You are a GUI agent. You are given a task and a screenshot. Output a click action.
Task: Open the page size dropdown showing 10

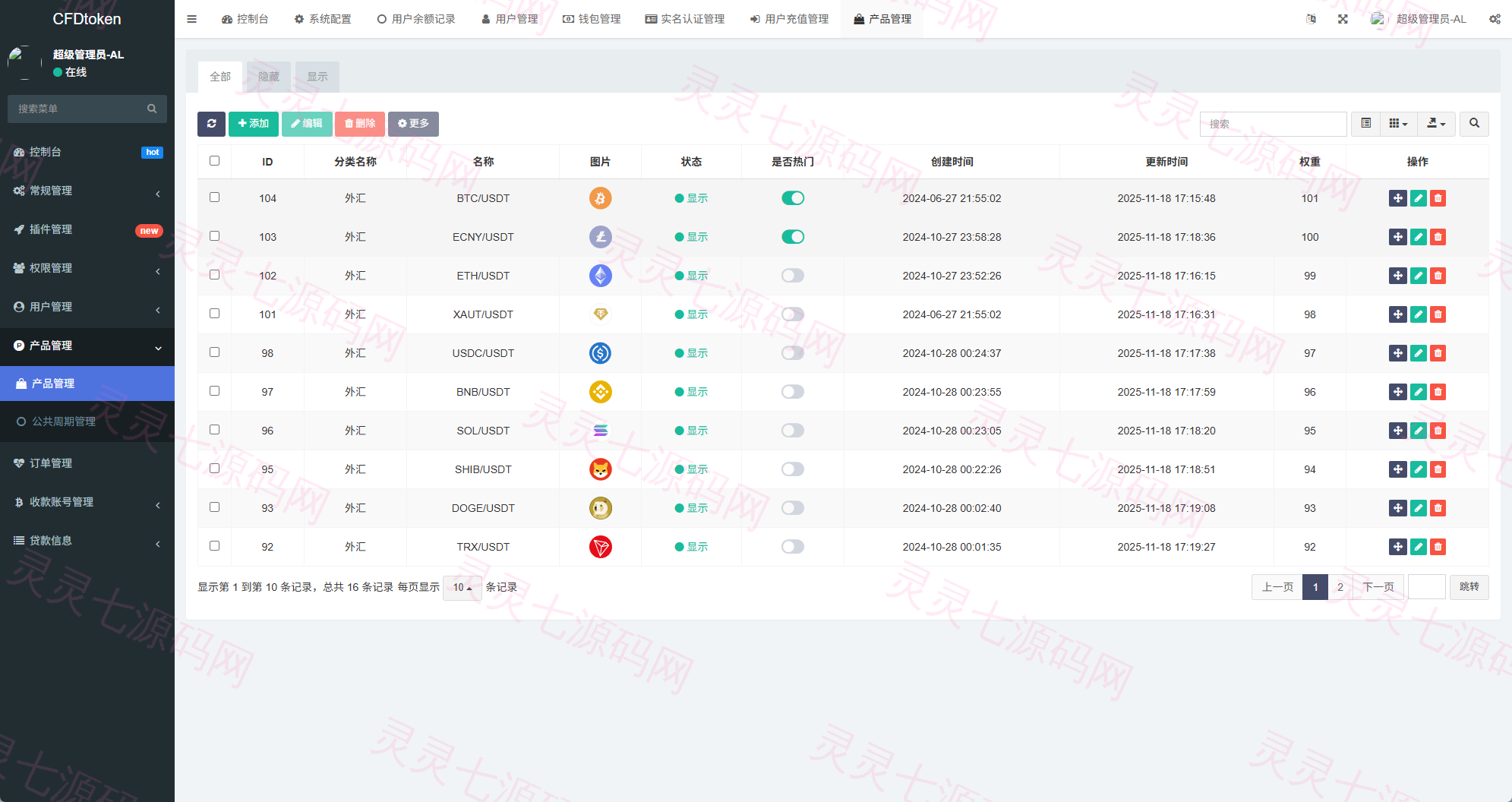point(462,587)
